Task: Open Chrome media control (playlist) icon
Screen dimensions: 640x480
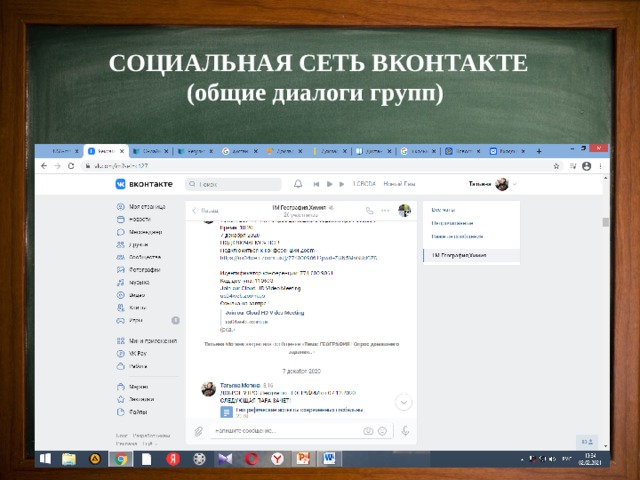Action: 573,166
